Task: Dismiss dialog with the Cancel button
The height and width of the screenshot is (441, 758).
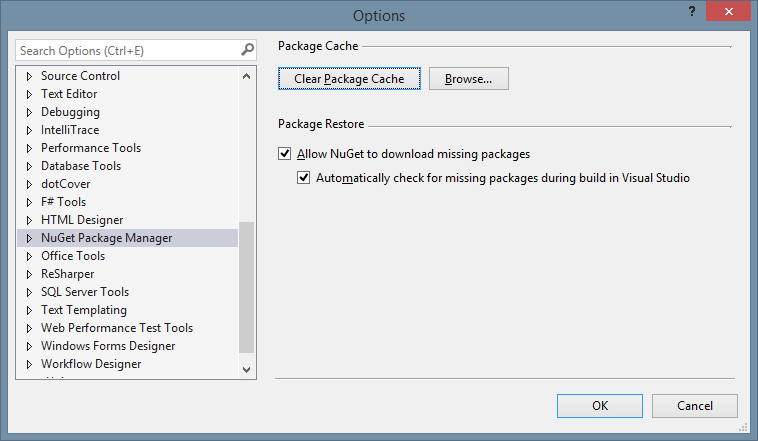Action: point(695,405)
